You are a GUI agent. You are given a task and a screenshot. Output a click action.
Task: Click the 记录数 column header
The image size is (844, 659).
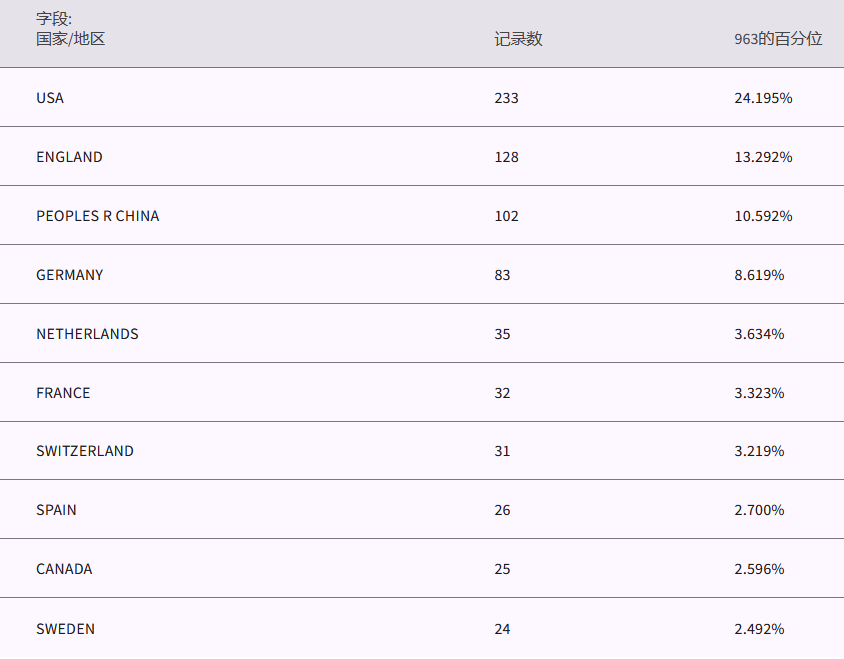click(518, 39)
